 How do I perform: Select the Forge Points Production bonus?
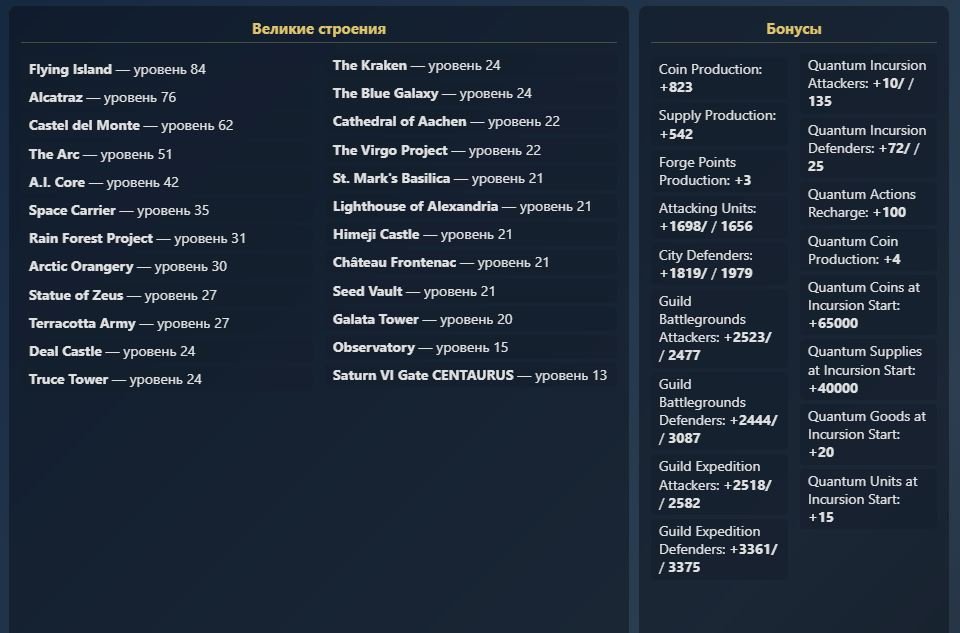click(718, 171)
